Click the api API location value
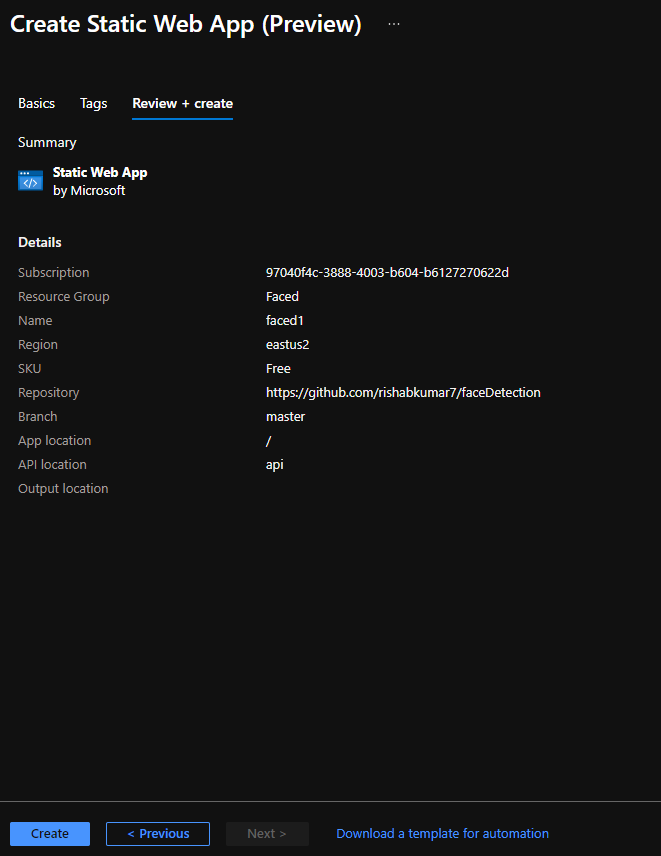Image resolution: width=661 pixels, height=856 pixels. coord(275,465)
